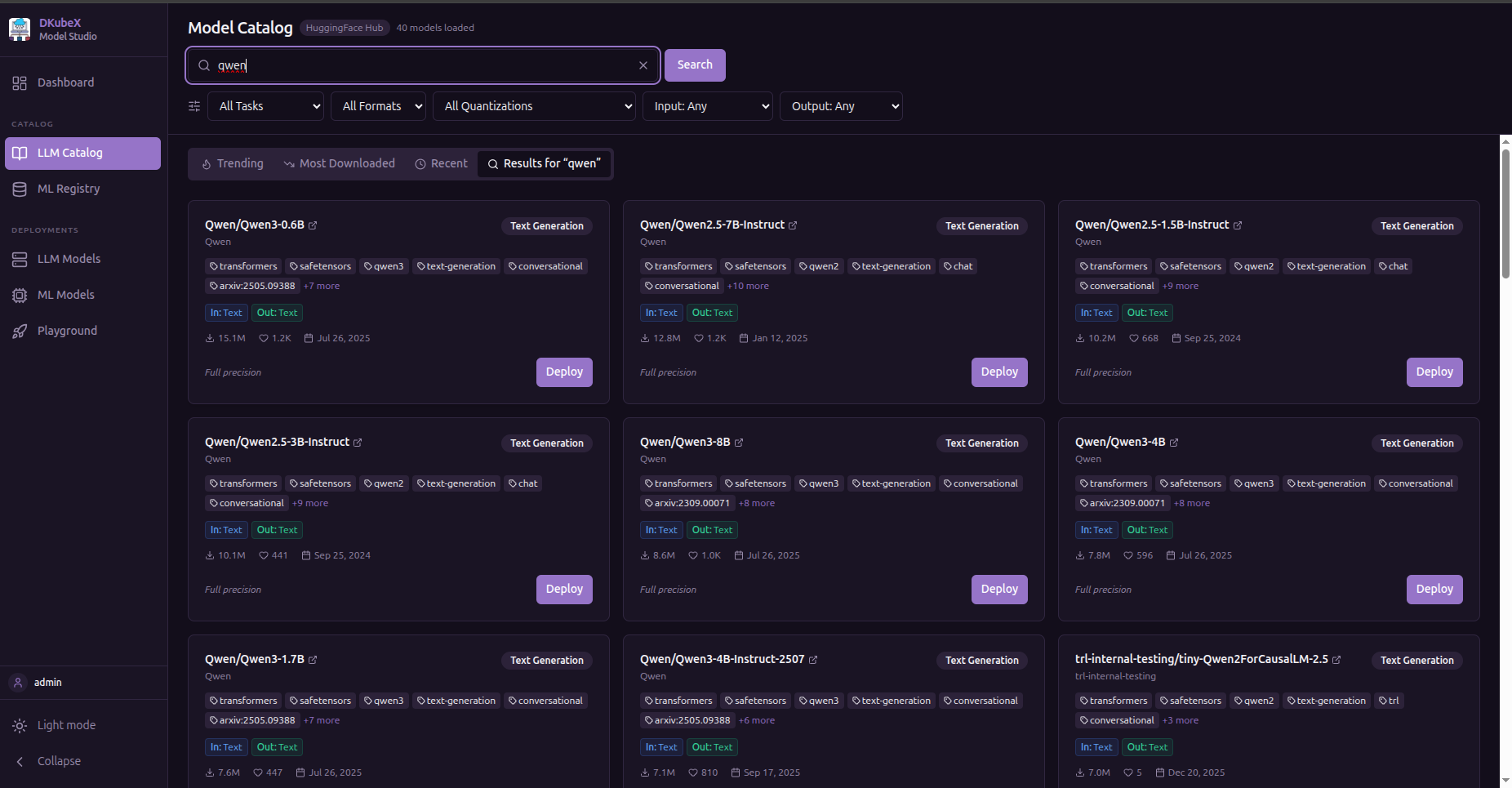The height and width of the screenshot is (788, 1512).
Task: Go to ML Registry in the sidebar
Action: click(83, 189)
